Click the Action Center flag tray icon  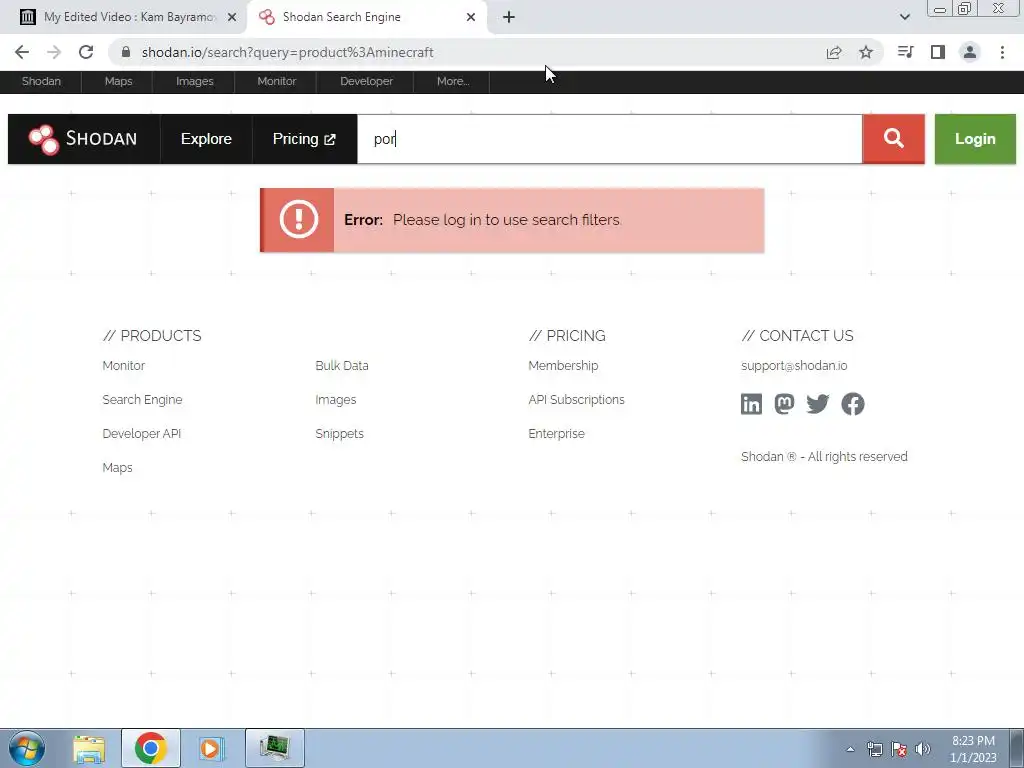coord(899,749)
